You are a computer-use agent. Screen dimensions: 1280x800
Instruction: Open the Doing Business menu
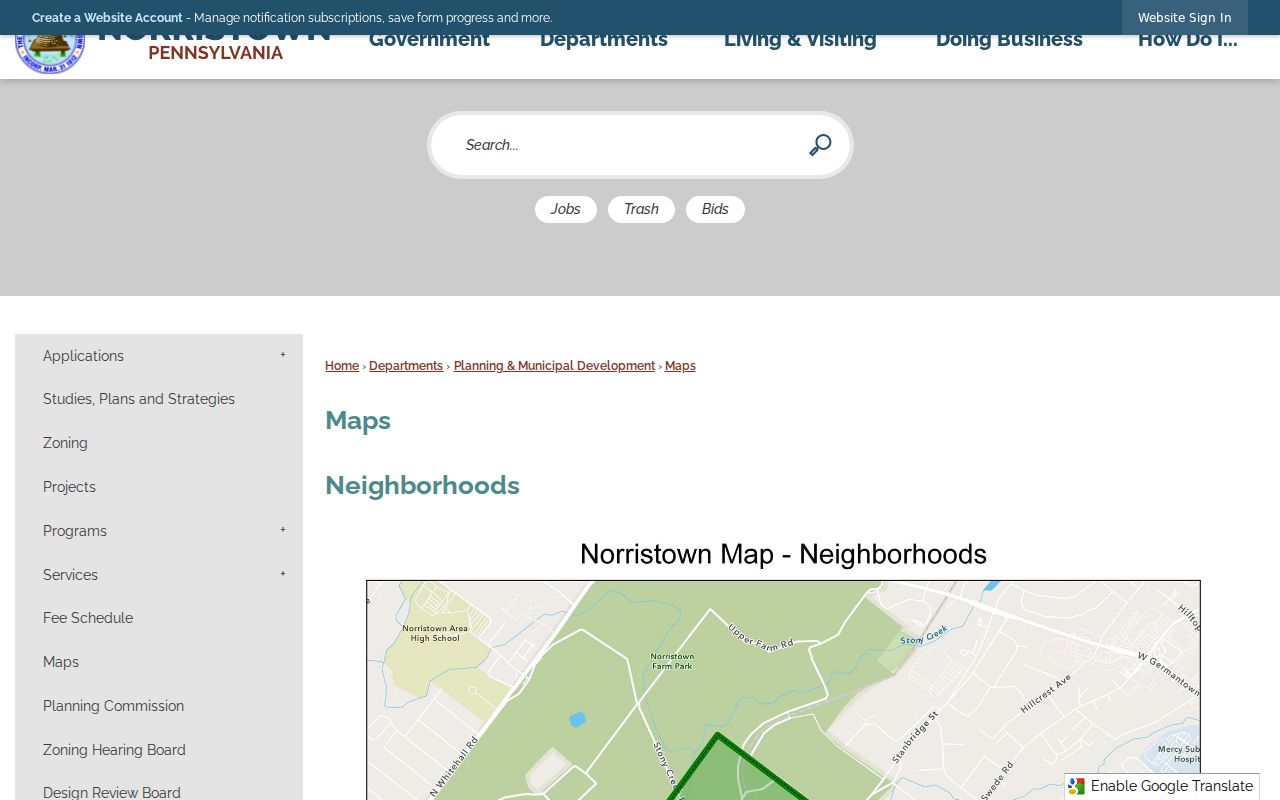click(1009, 40)
